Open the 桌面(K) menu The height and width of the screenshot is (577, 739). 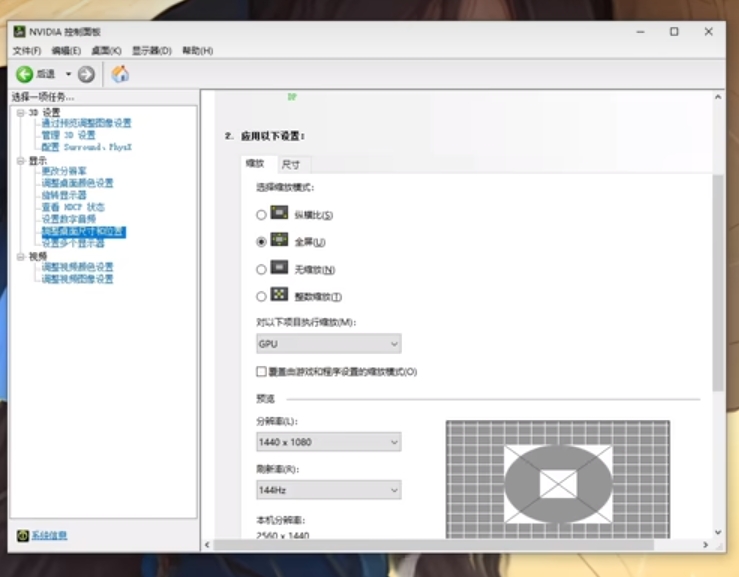(x=106, y=50)
